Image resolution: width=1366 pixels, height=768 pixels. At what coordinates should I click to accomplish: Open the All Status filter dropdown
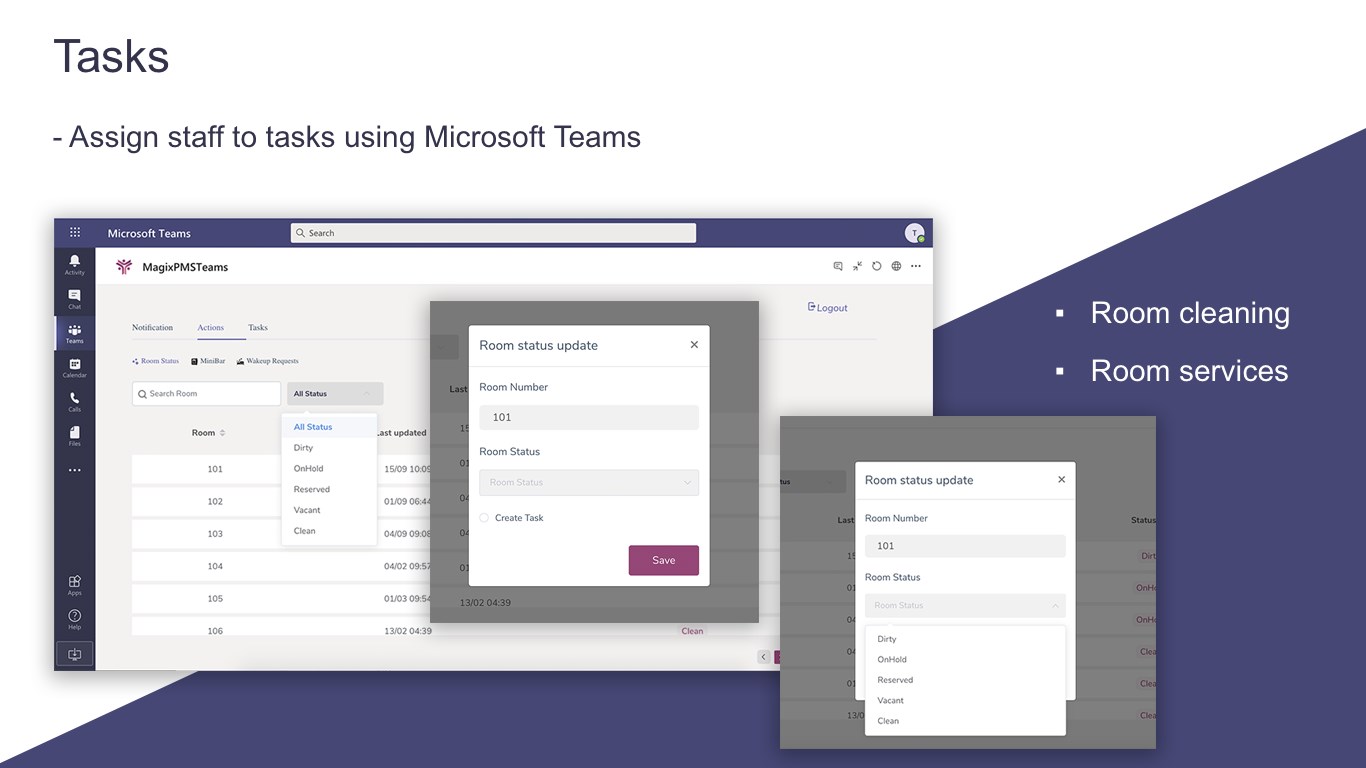(x=334, y=394)
